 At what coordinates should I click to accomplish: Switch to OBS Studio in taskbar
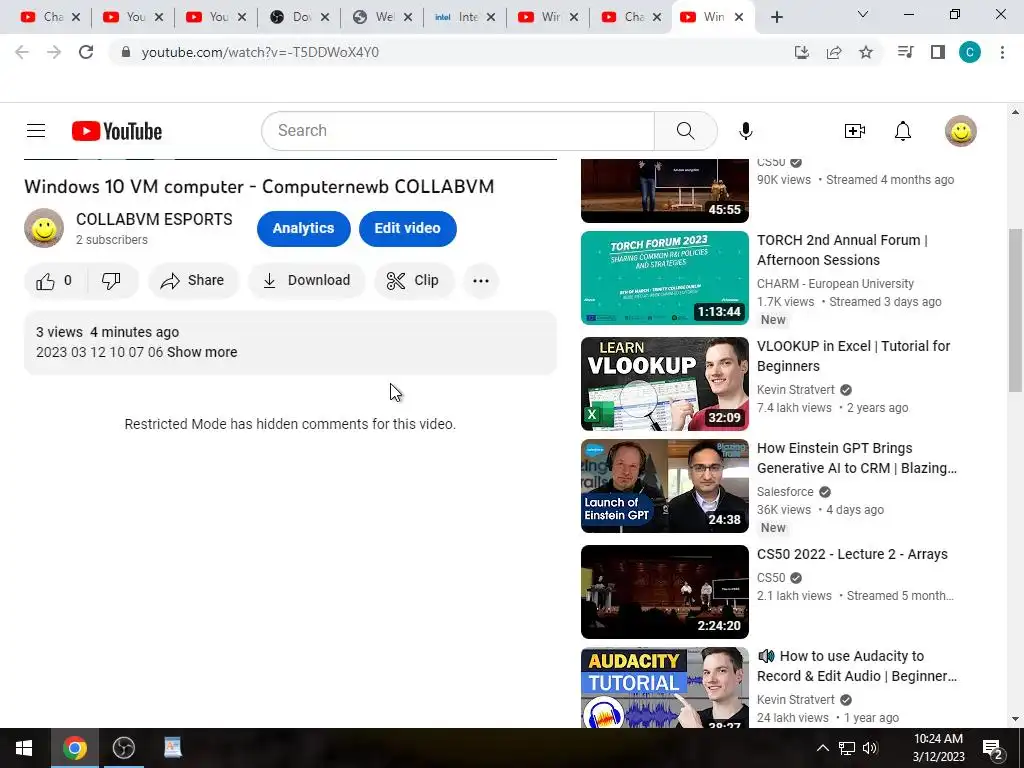click(123, 748)
